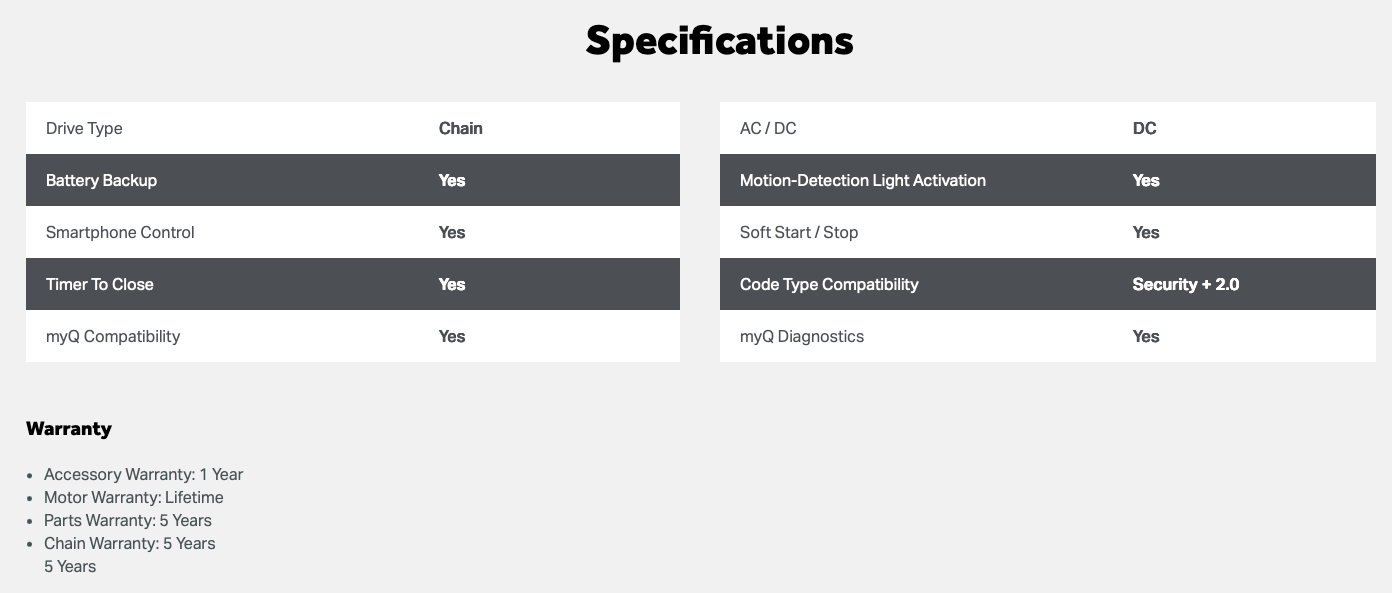Click the DC value in the AC / DC row
Screen dimensions: 1392x593
(x=1144, y=128)
